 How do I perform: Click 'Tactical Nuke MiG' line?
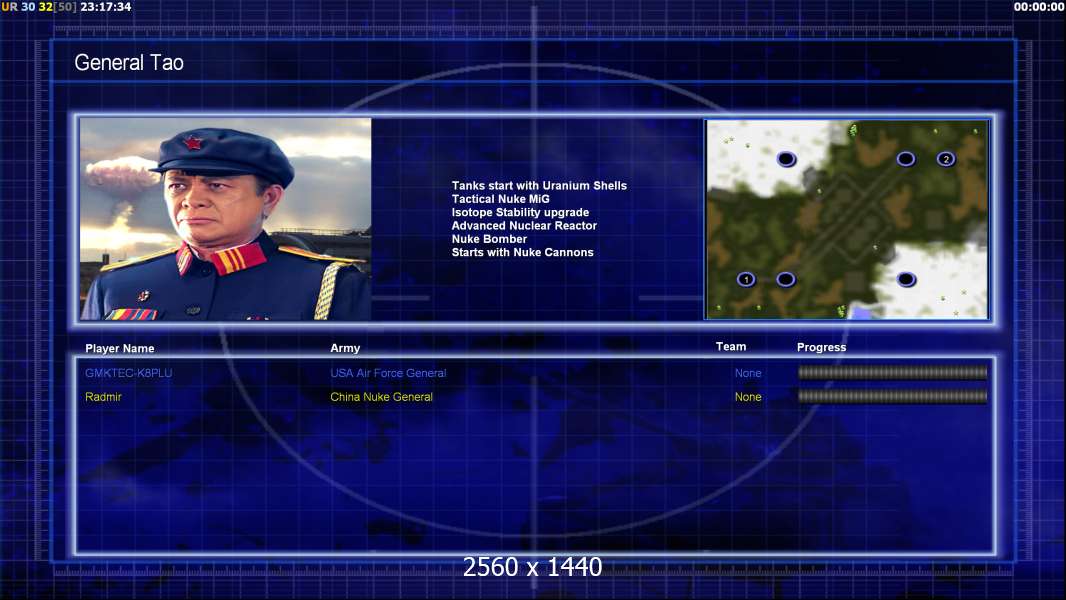[500, 199]
